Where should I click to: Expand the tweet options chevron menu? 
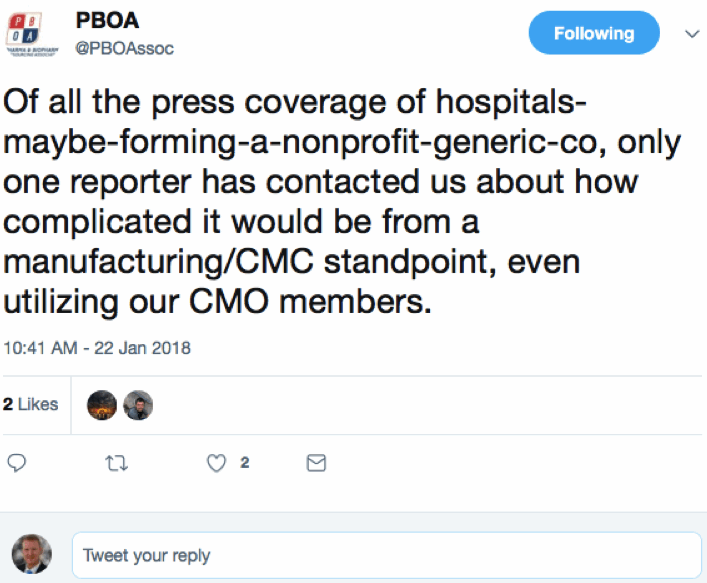[x=690, y=33]
